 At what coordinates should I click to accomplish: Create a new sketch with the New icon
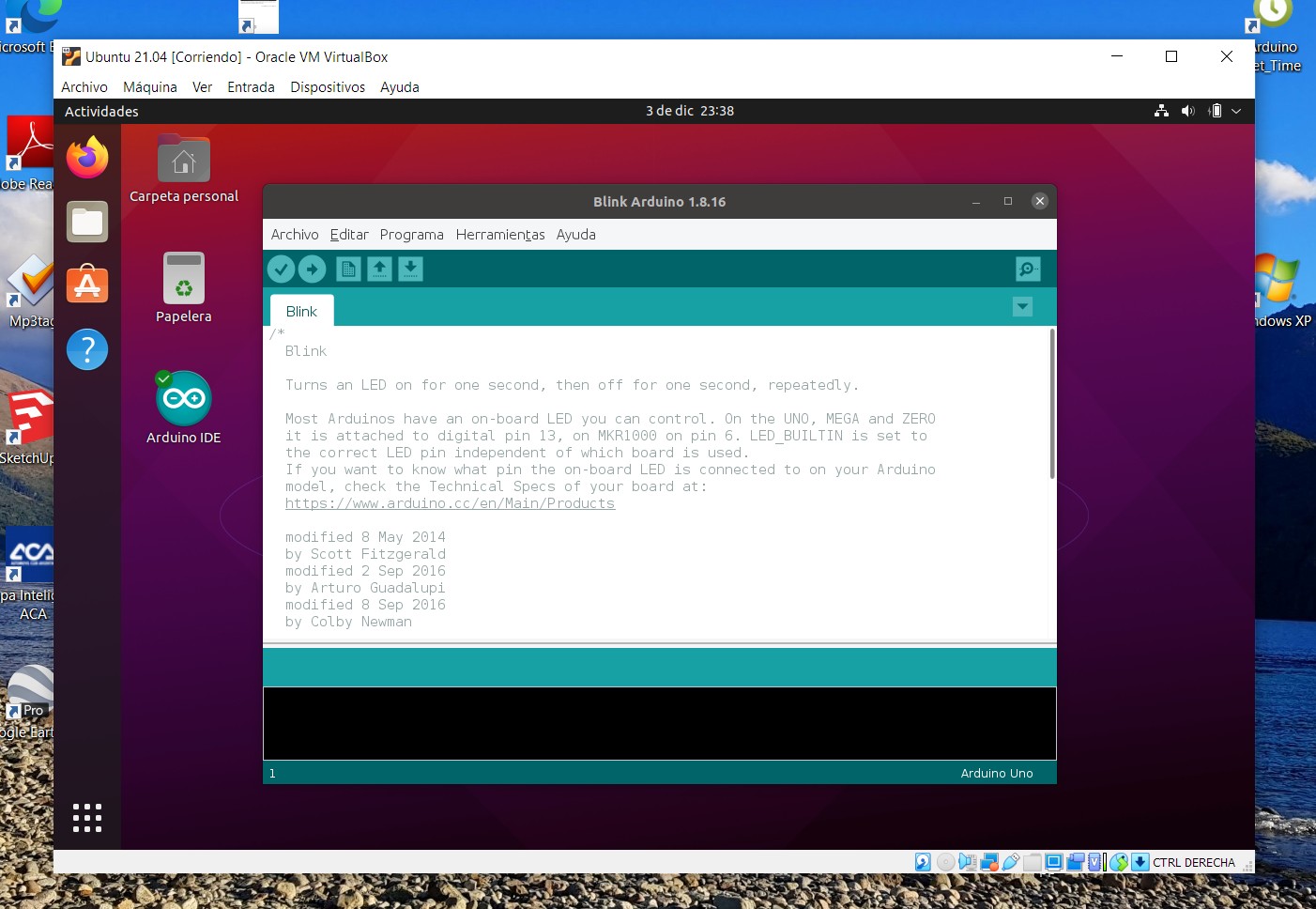click(347, 269)
